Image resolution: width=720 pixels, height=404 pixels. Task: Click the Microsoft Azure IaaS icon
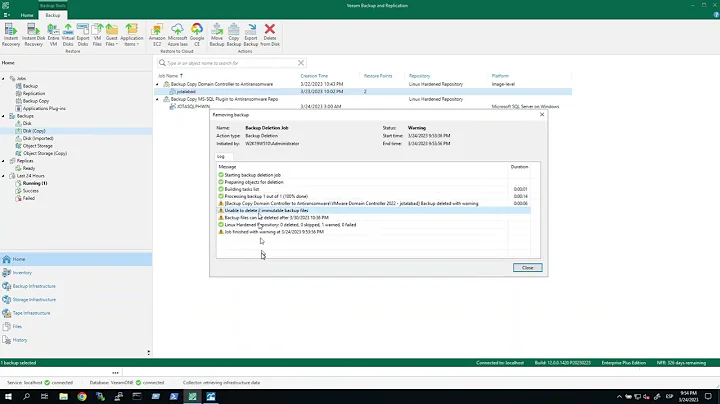coord(177,35)
